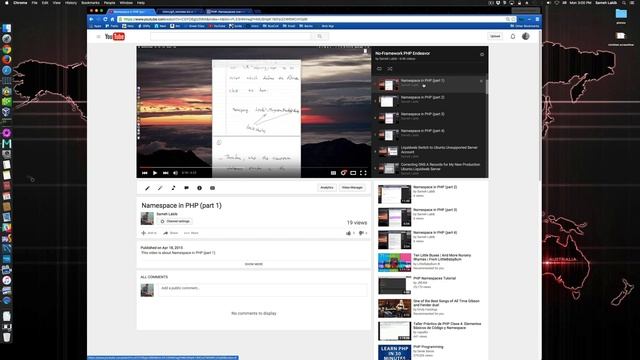Image resolution: width=640 pixels, height=360 pixels.
Task: Toggle shuffle for the playlist
Action: [x=390, y=69]
